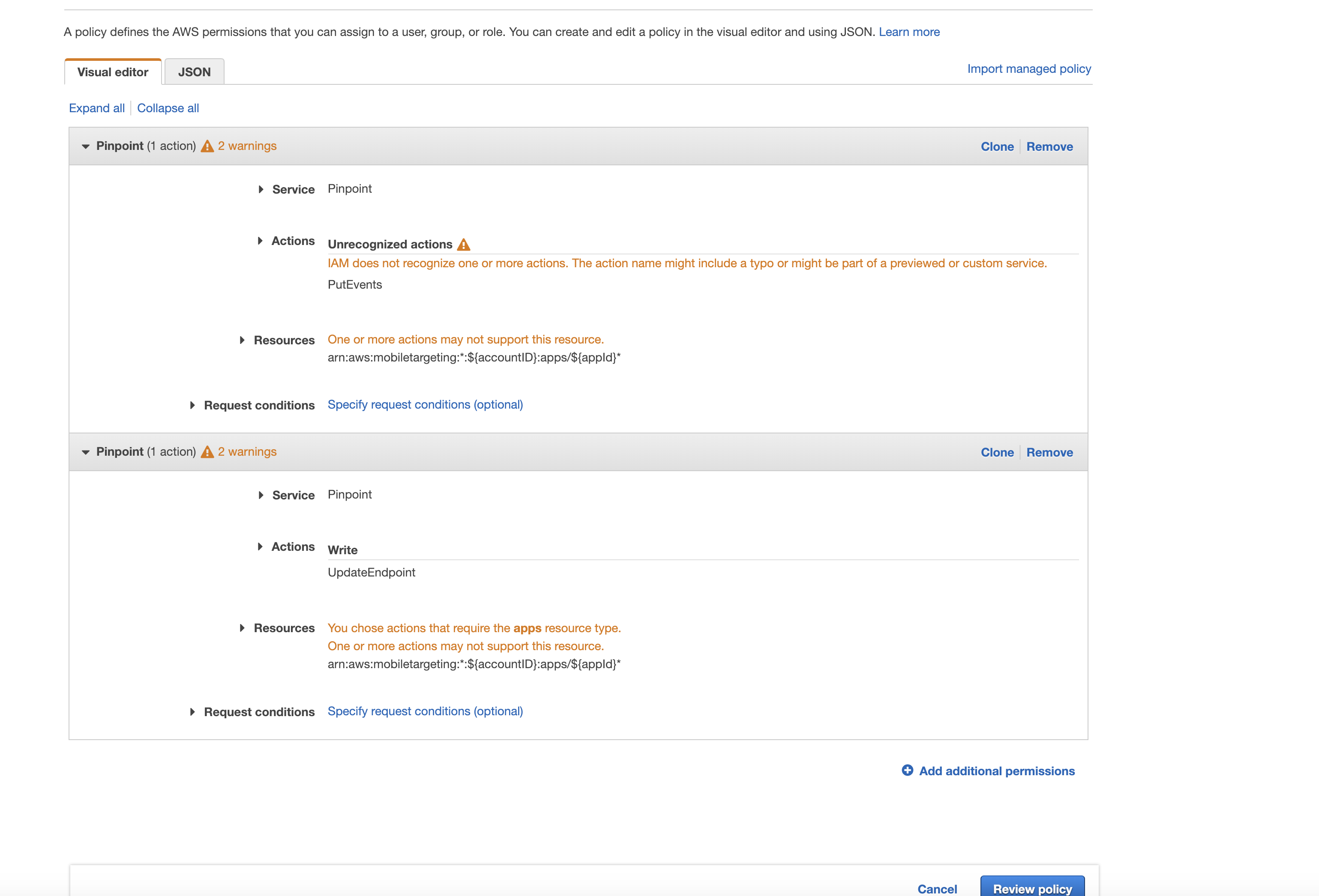Image resolution: width=1319 pixels, height=896 pixels.
Task: Clone the second Pinpoint statement
Action: click(x=997, y=453)
